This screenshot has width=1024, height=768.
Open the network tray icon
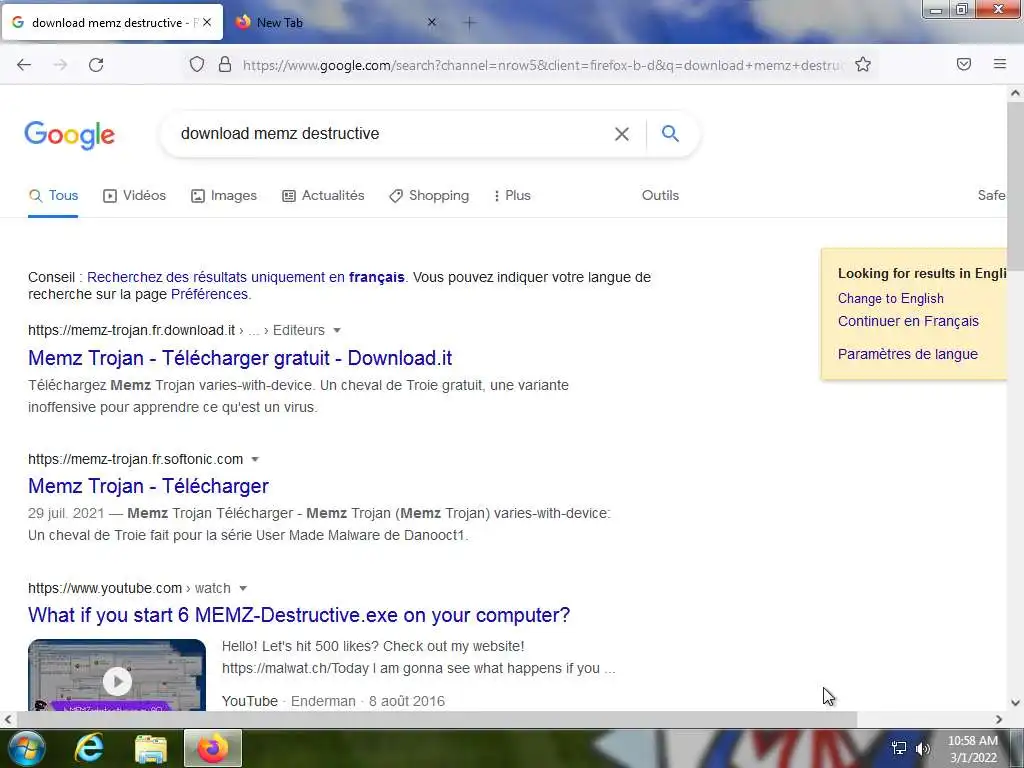tap(899, 748)
